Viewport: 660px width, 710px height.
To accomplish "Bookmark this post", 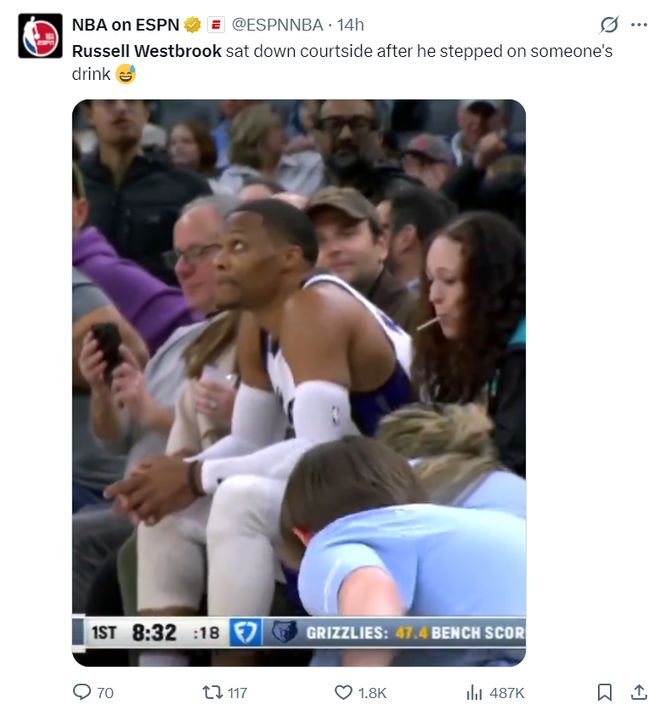I will click(x=605, y=692).
